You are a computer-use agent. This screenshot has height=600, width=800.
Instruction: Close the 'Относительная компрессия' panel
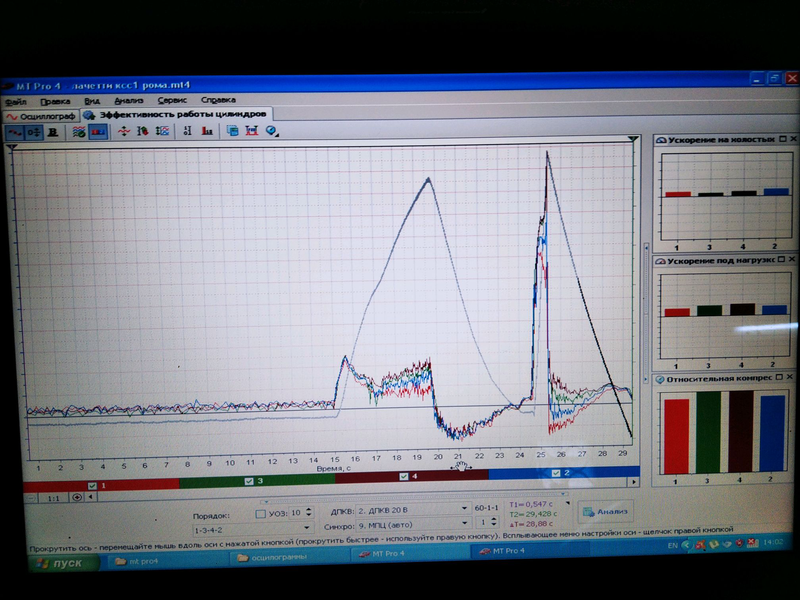coord(790,378)
